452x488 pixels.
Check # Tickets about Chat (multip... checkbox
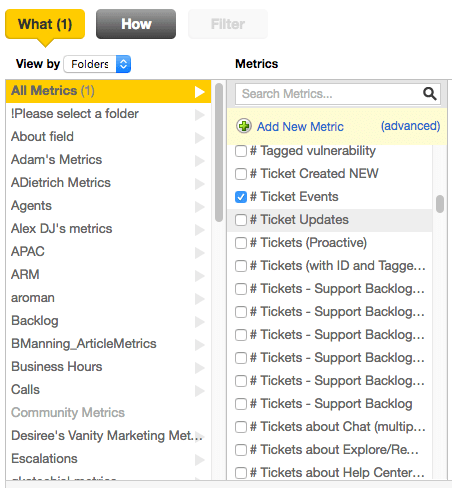click(241, 427)
